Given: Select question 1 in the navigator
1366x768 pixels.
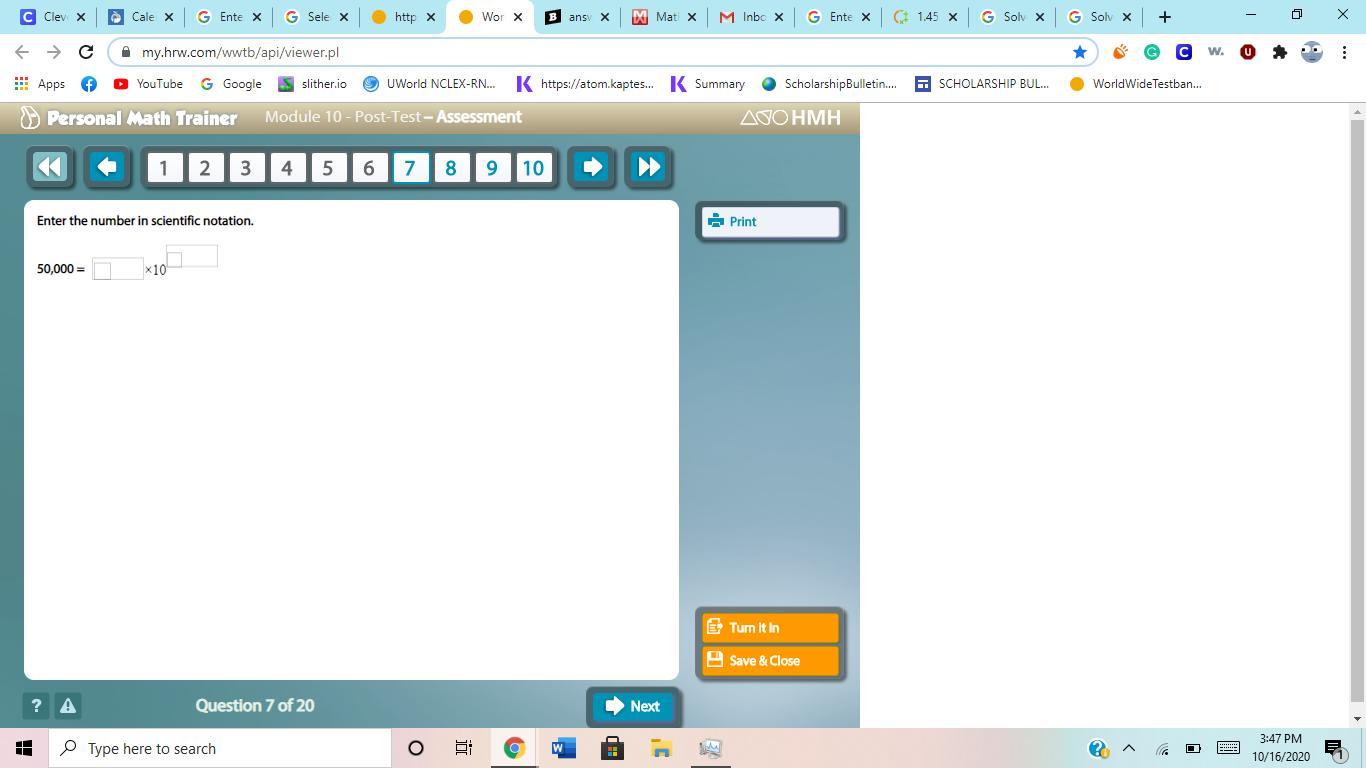Looking at the screenshot, I should (x=164, y=168).
